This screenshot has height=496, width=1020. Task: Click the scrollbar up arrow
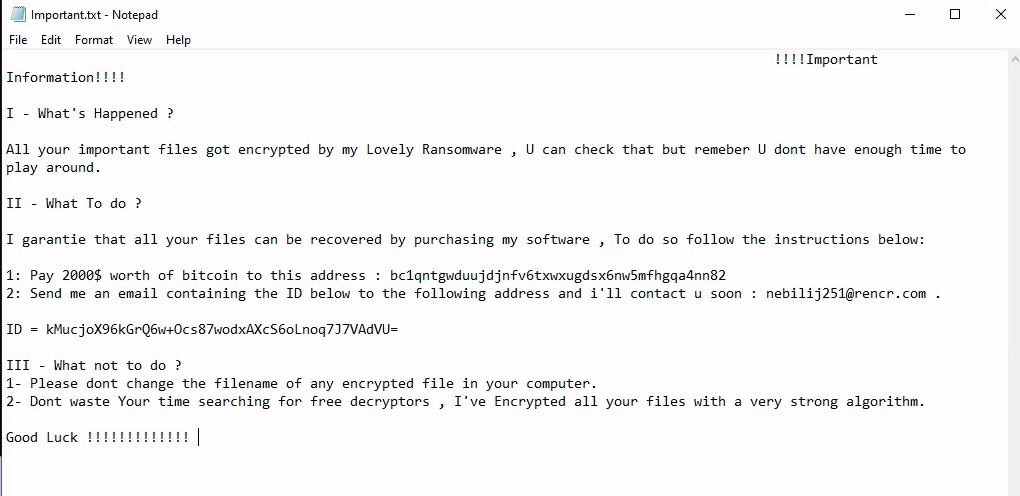(1014, 58)
